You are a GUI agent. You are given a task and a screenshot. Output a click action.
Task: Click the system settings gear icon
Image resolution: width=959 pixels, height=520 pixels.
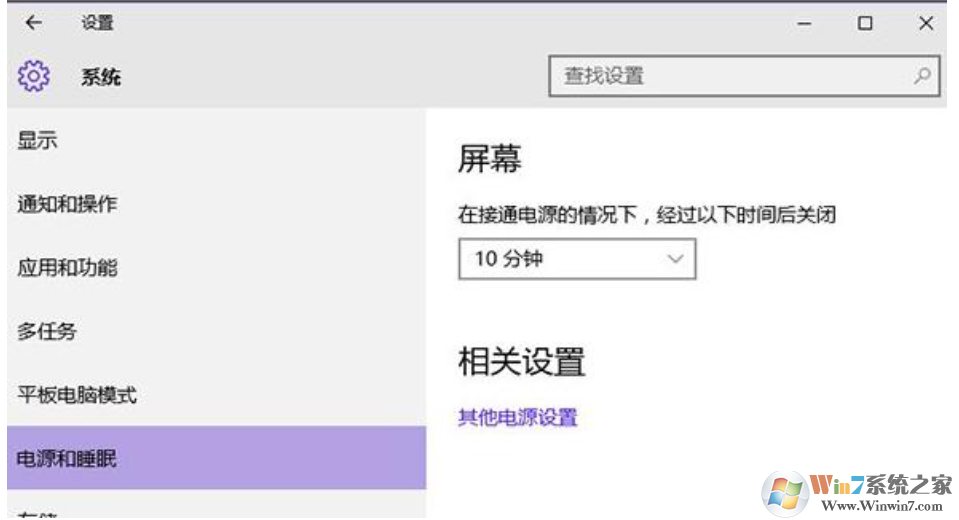[x=34, y=76]
